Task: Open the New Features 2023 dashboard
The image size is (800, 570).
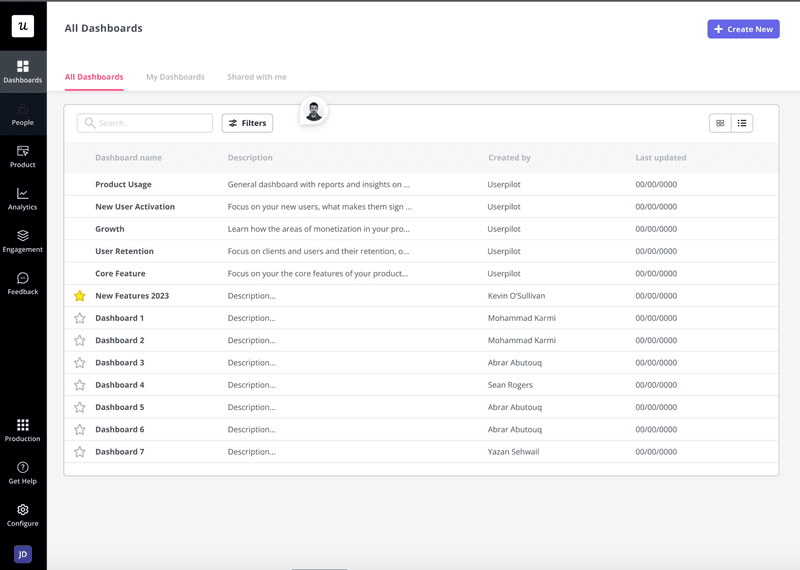Action: click(132, 296)
